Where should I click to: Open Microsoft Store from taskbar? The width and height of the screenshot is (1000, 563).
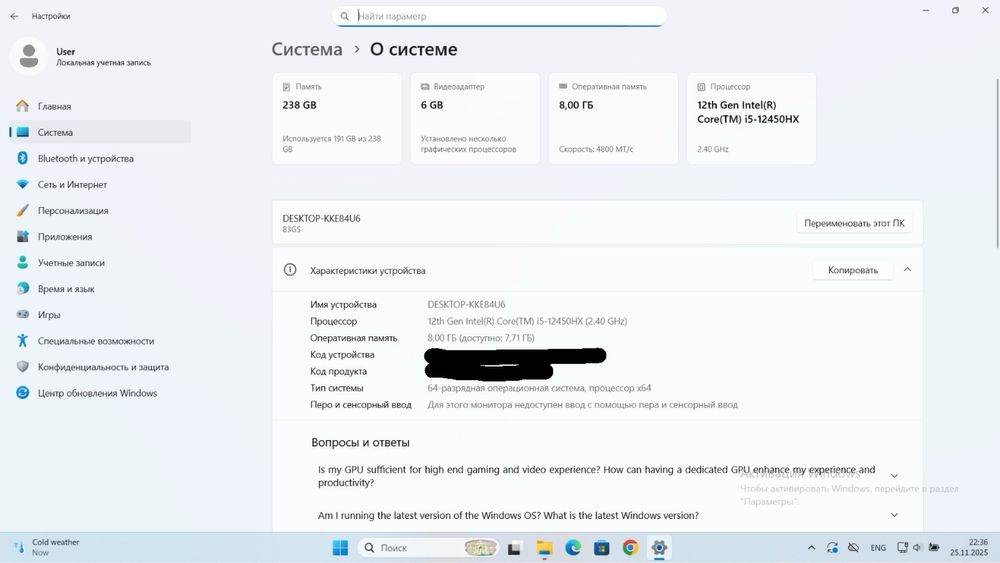(601, 548)
